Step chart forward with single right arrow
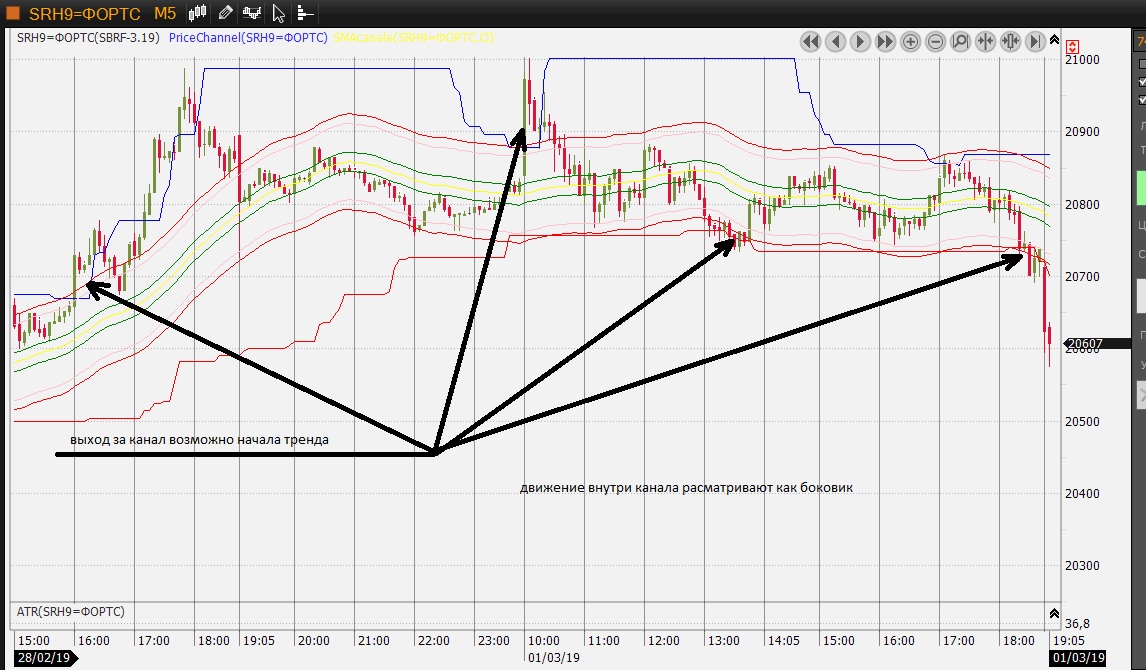1146x670 pixels. (x=860, y=41)
